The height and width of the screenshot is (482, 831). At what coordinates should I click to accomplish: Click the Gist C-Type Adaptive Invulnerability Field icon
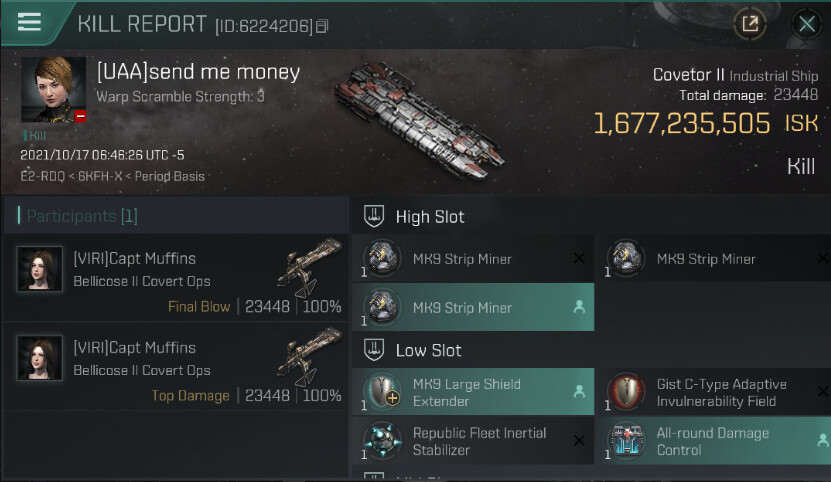[626, 392]
